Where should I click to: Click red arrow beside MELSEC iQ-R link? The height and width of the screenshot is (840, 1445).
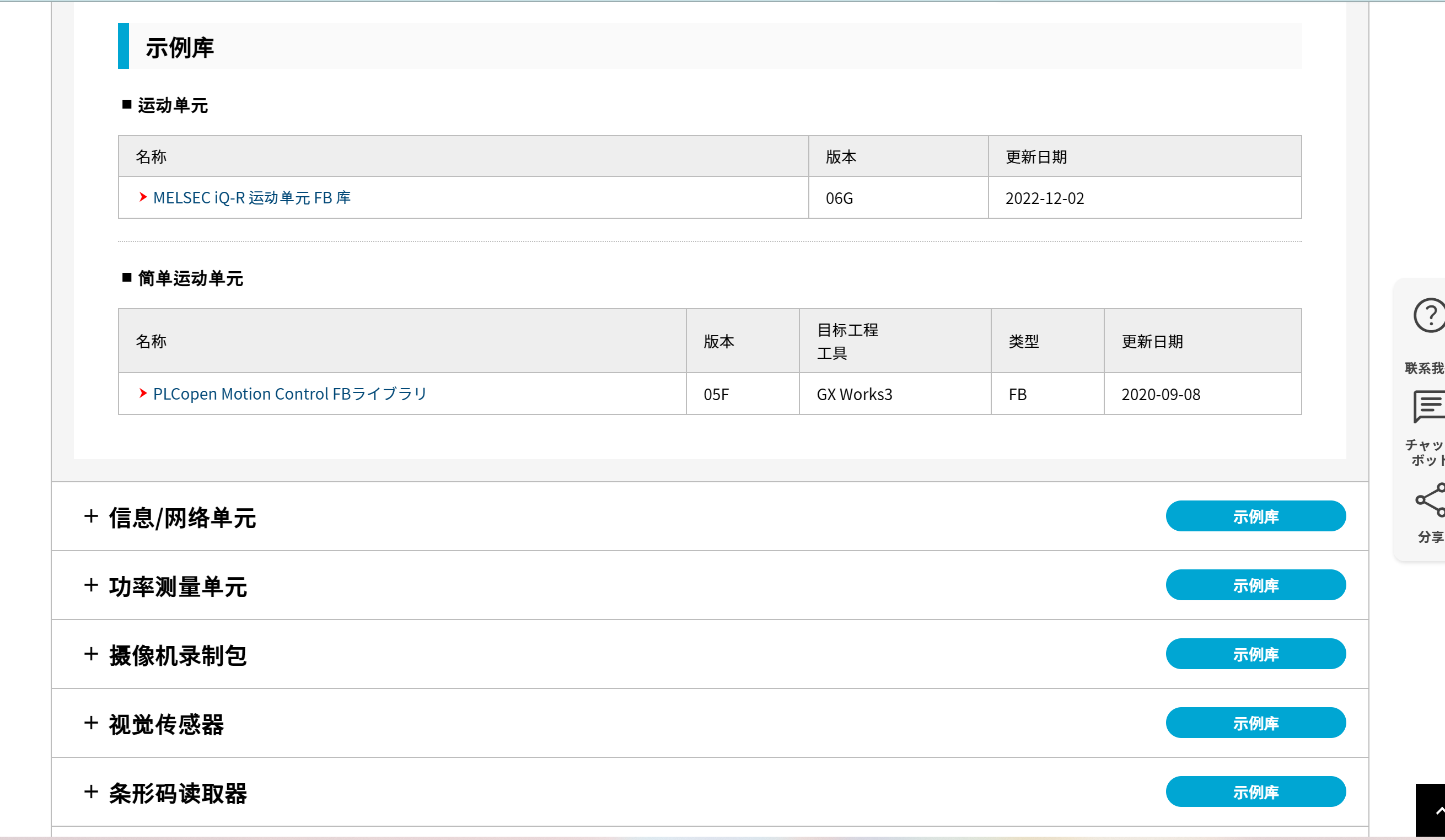tap(143, 197)
